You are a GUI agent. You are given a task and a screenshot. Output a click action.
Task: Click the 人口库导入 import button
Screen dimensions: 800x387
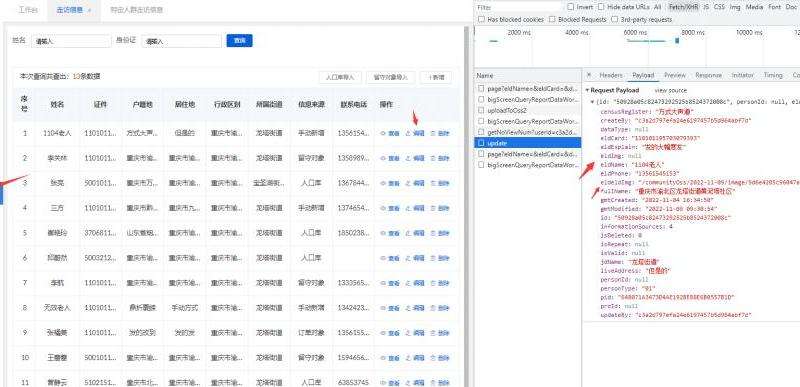pyautogui.click(x=340, y=78)
